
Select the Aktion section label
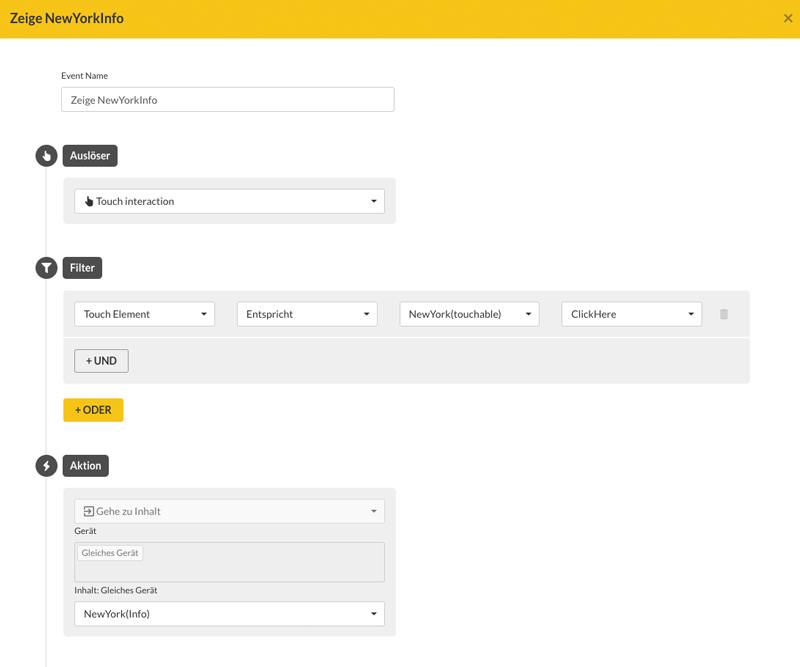(x=86, y=465)
